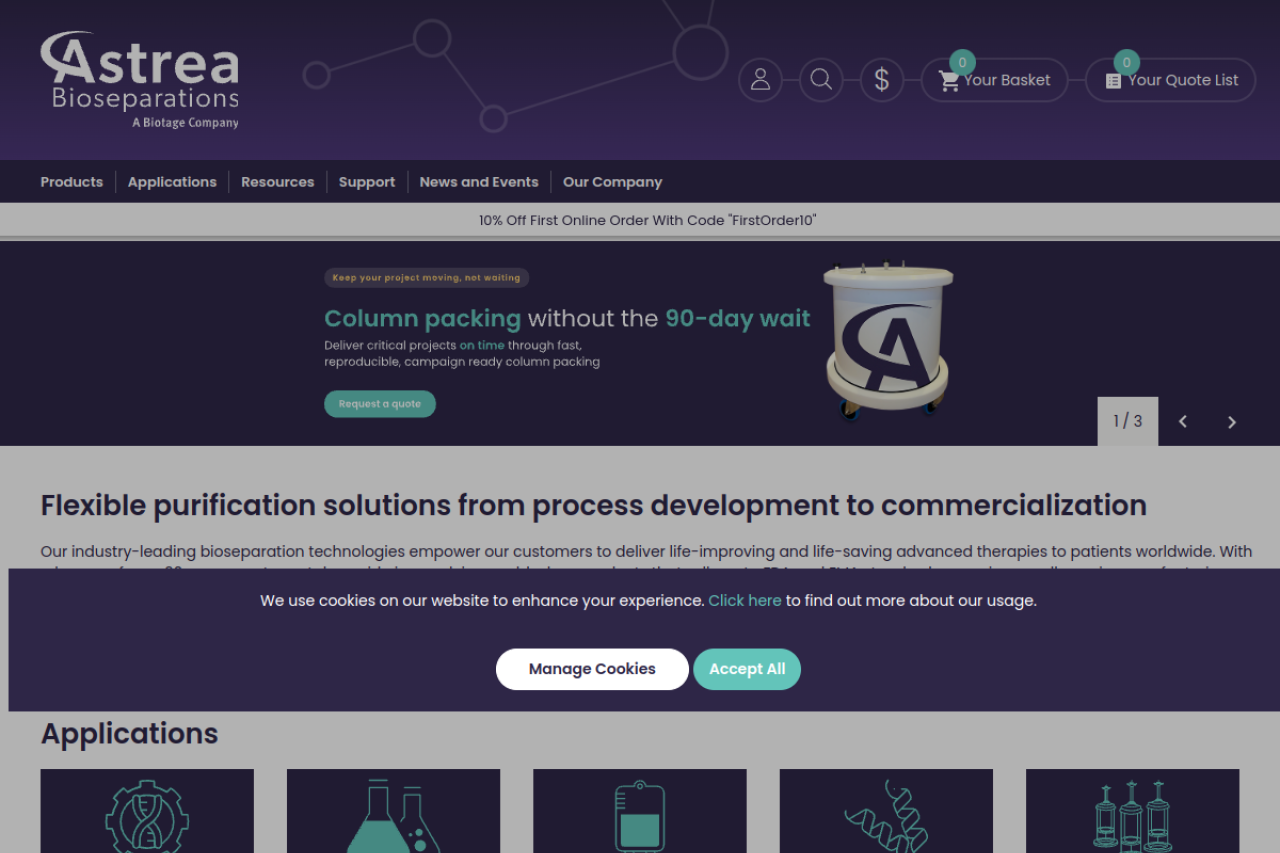Expand the Resources menu

(x=277, y=182)
